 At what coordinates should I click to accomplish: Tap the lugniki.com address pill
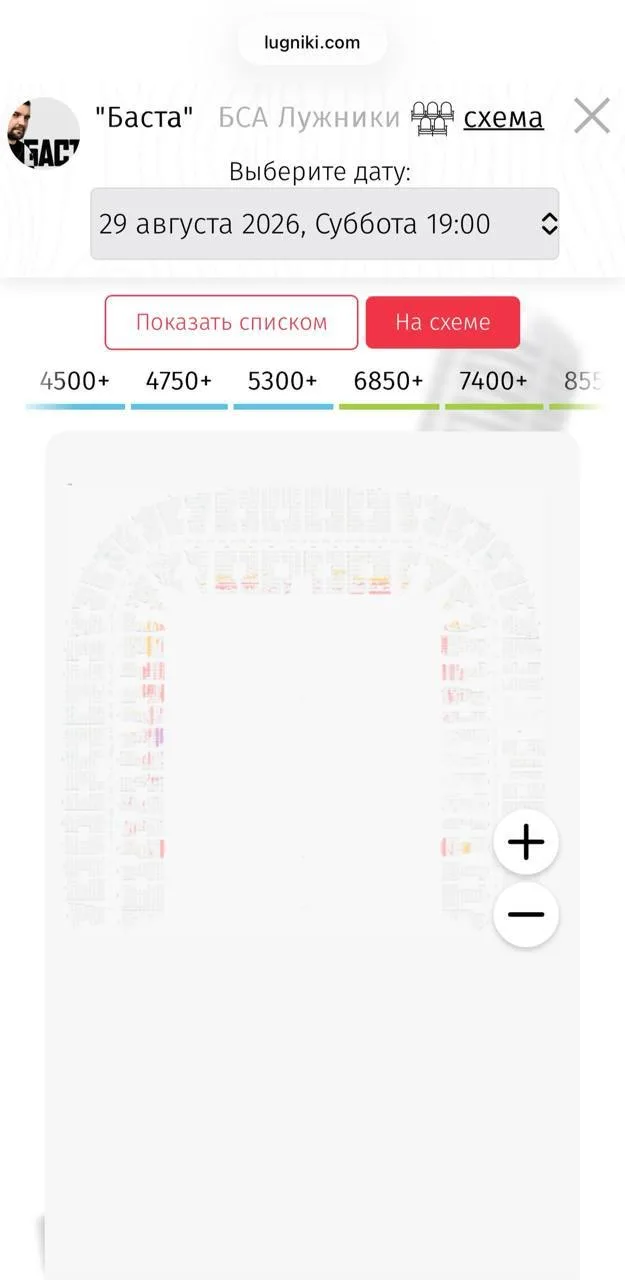click(x=312, y=43)
